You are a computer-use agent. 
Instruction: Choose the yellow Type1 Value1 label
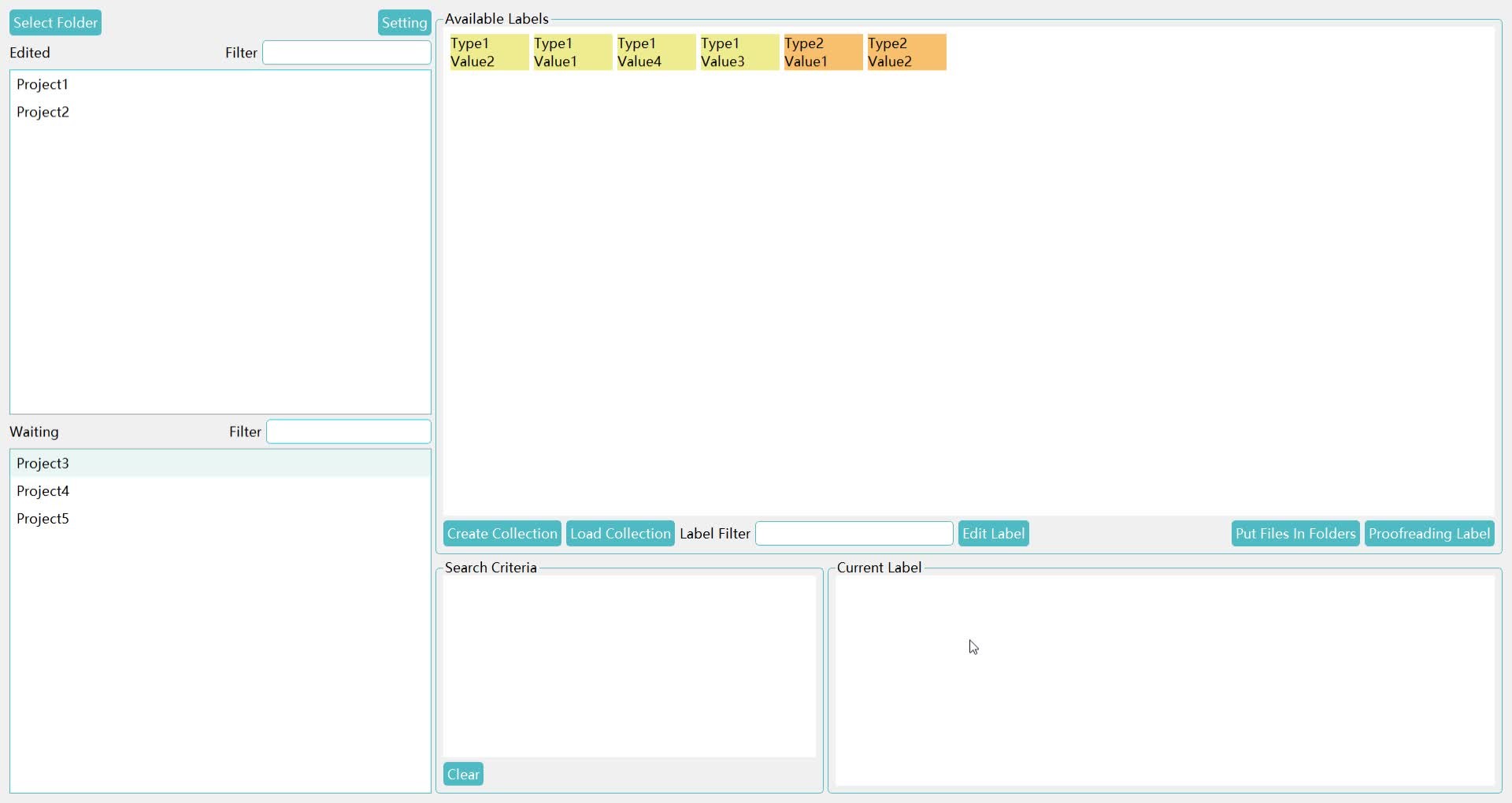pos(572,52)
